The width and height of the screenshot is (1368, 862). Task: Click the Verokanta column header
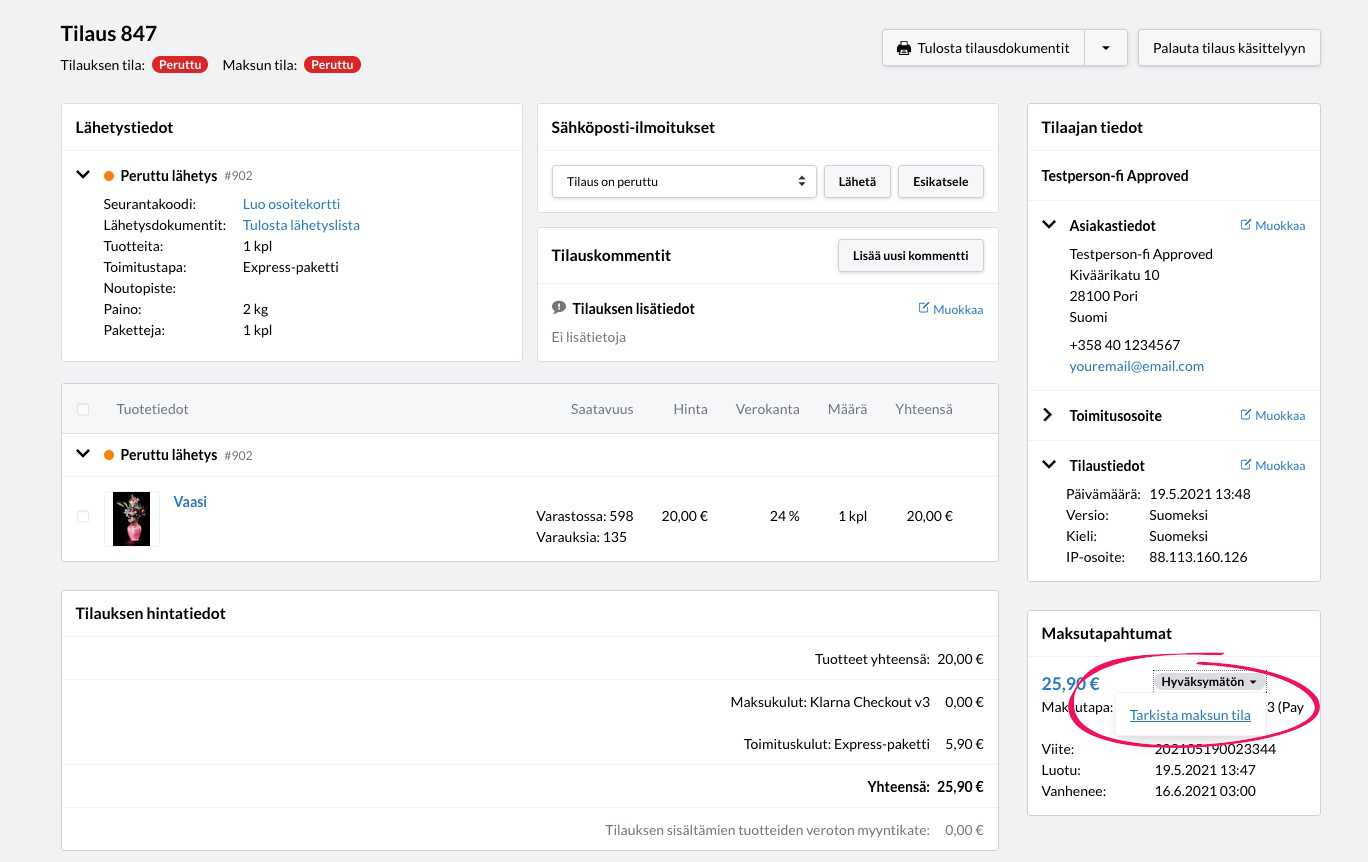coord(768,409)
